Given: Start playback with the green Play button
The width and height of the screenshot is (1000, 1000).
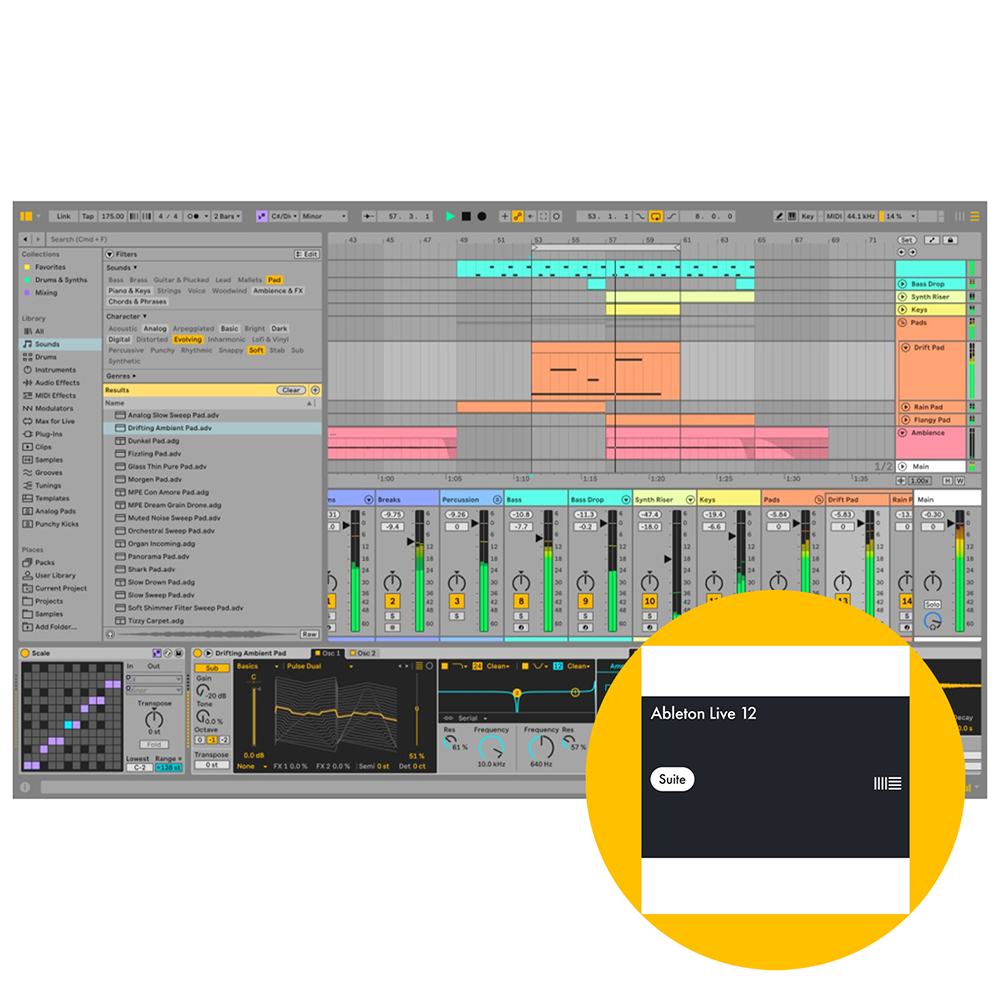Looking at the screenshot, I should coord(450,216).
